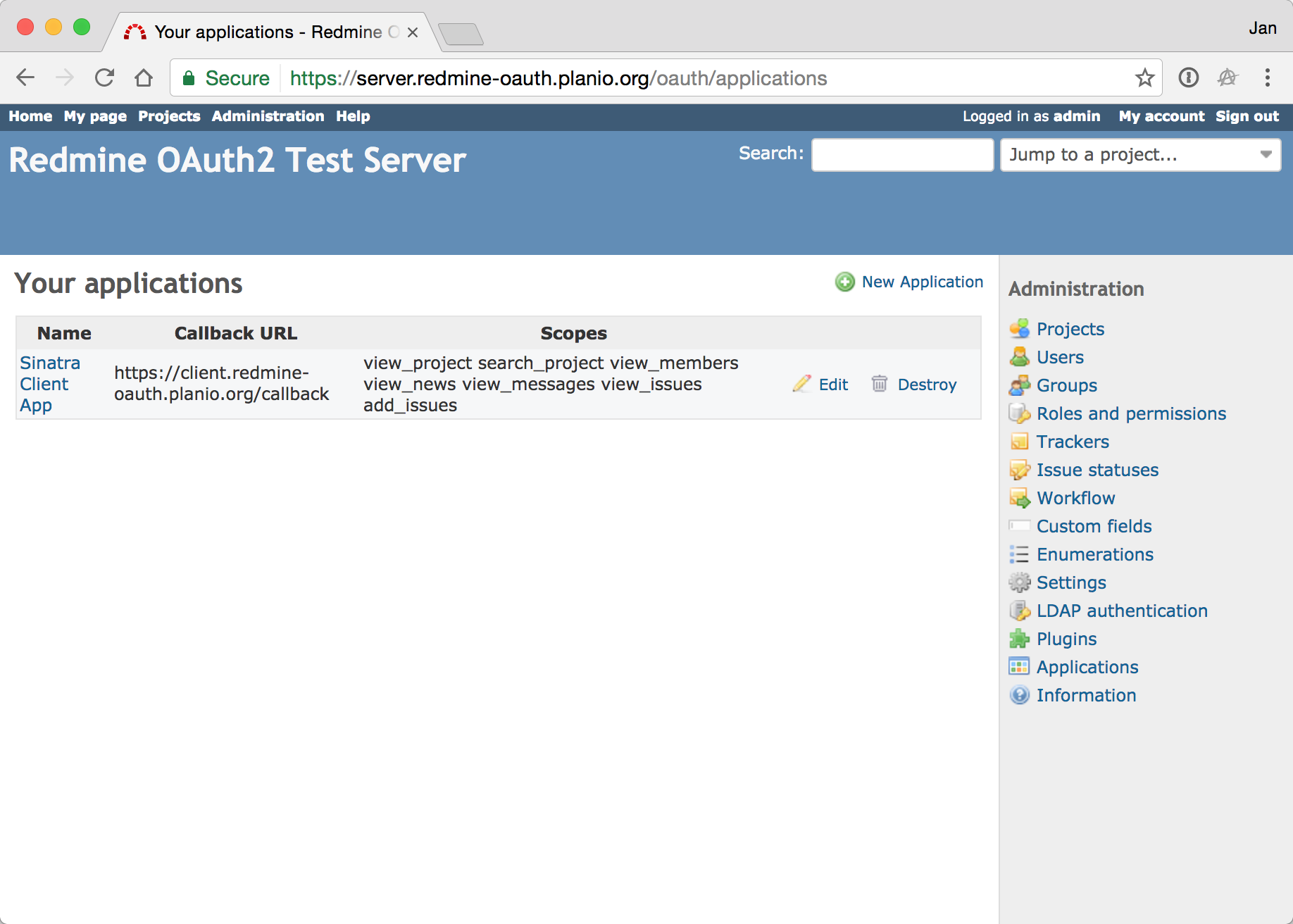
Task: Click the Settings gear icon
Action: tap(1019, 582)
